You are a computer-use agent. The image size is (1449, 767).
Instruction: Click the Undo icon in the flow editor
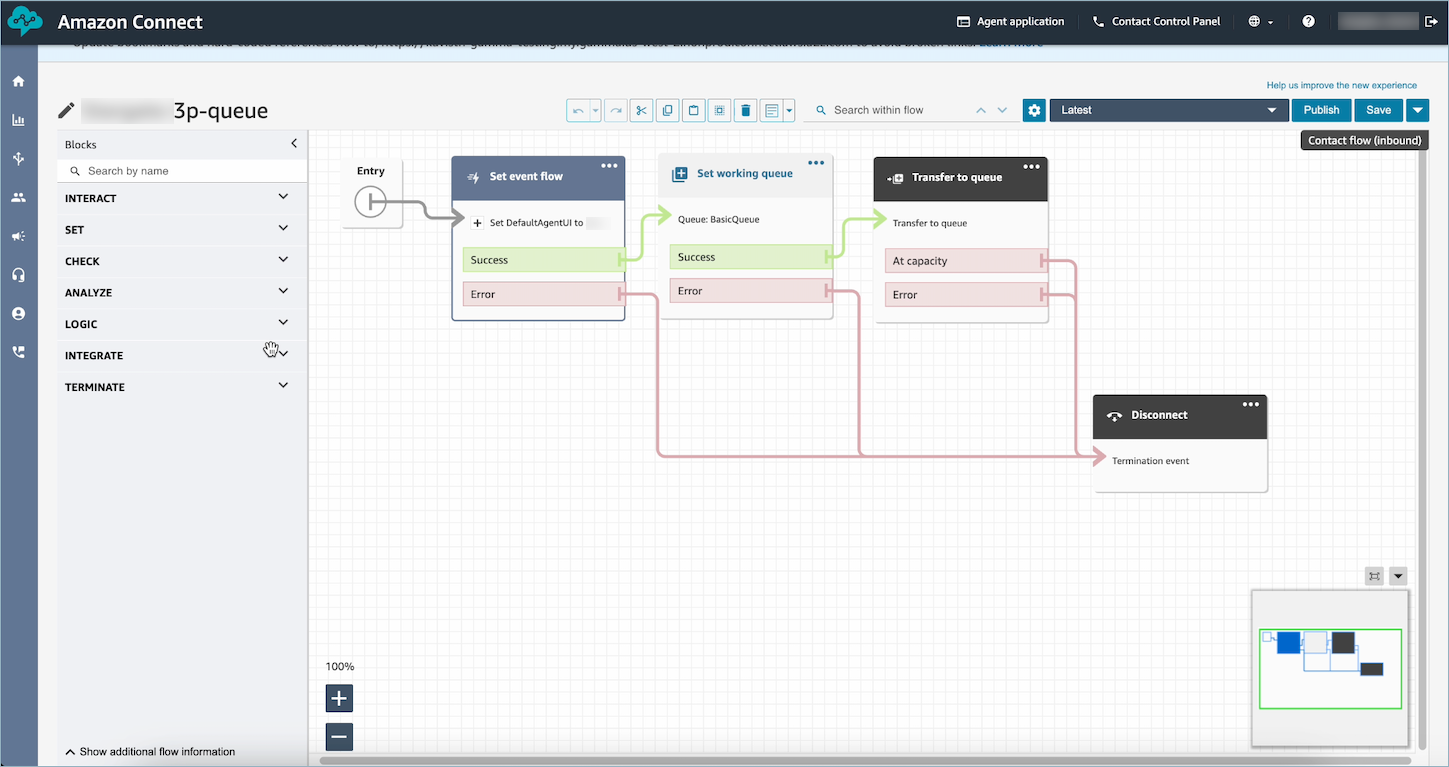[x=580, y=110]
